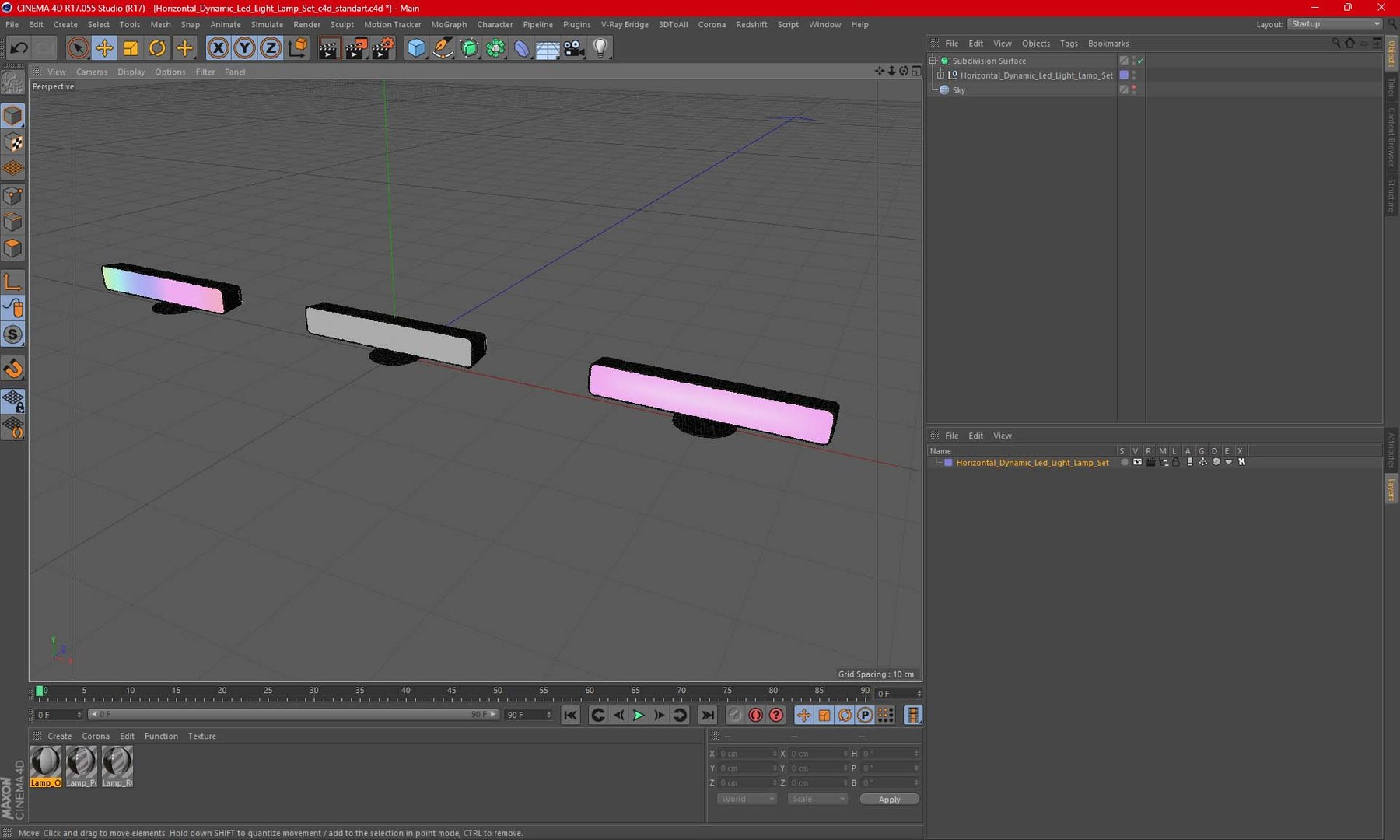Open the Simulate menu
This screenshot has width=1400, height=840.
click(x=267, y=24)
